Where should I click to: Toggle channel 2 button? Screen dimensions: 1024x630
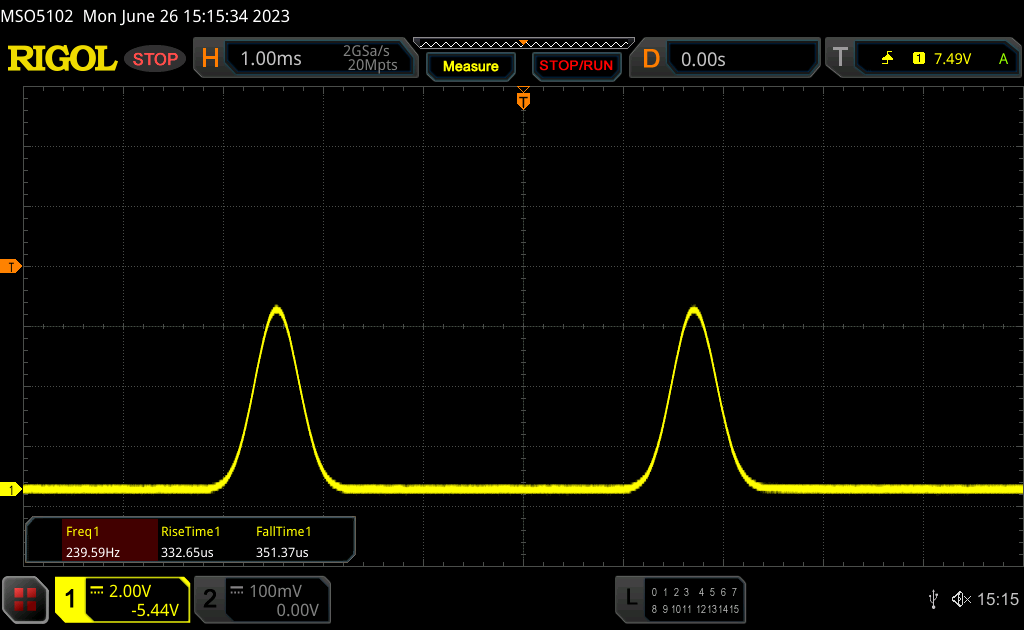210,599
